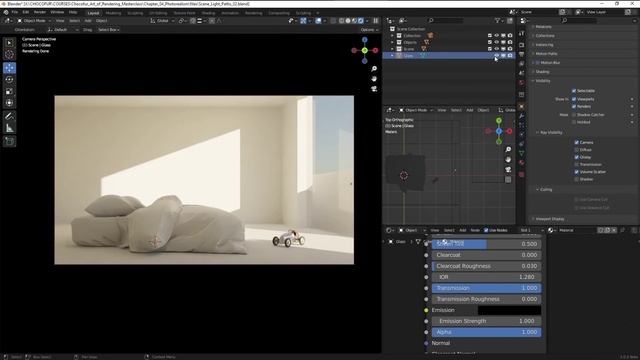Select the Add Cube tool in toolbar
This screenshot has height=360, width=640.
tap(9, 141)
